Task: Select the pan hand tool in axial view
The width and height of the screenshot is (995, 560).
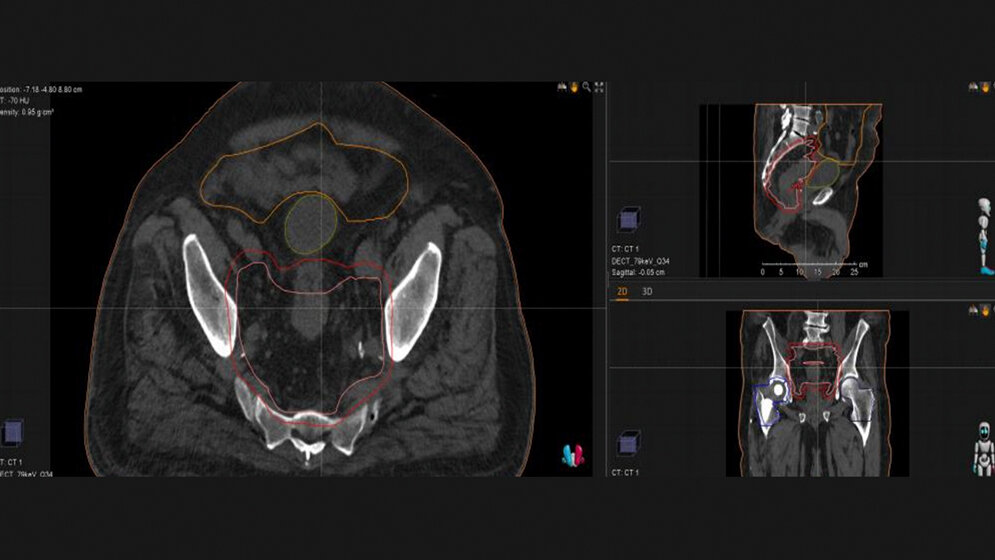Action: (575, 88)
